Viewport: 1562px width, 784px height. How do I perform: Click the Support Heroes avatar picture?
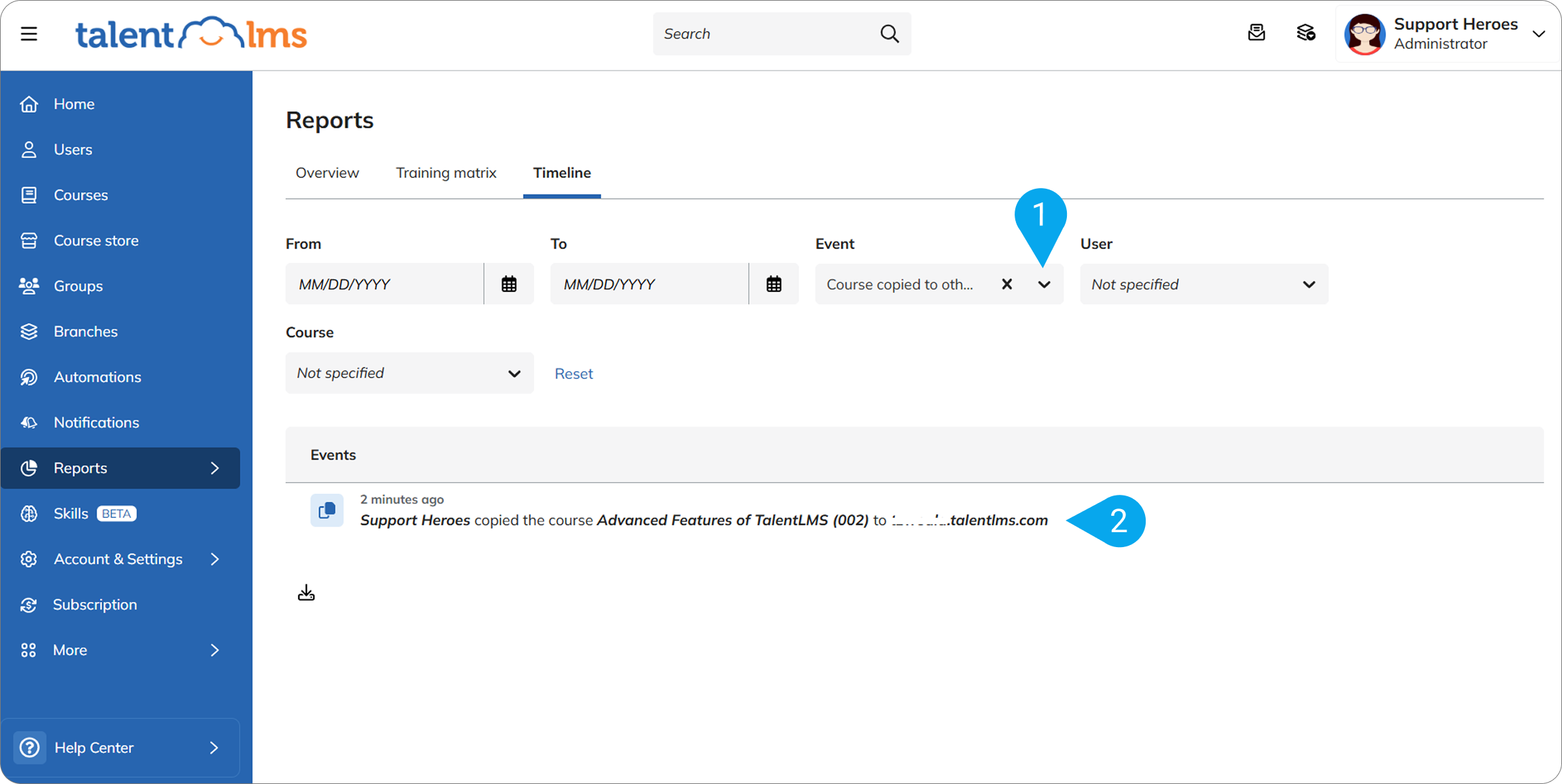[x=1364, y=34]
